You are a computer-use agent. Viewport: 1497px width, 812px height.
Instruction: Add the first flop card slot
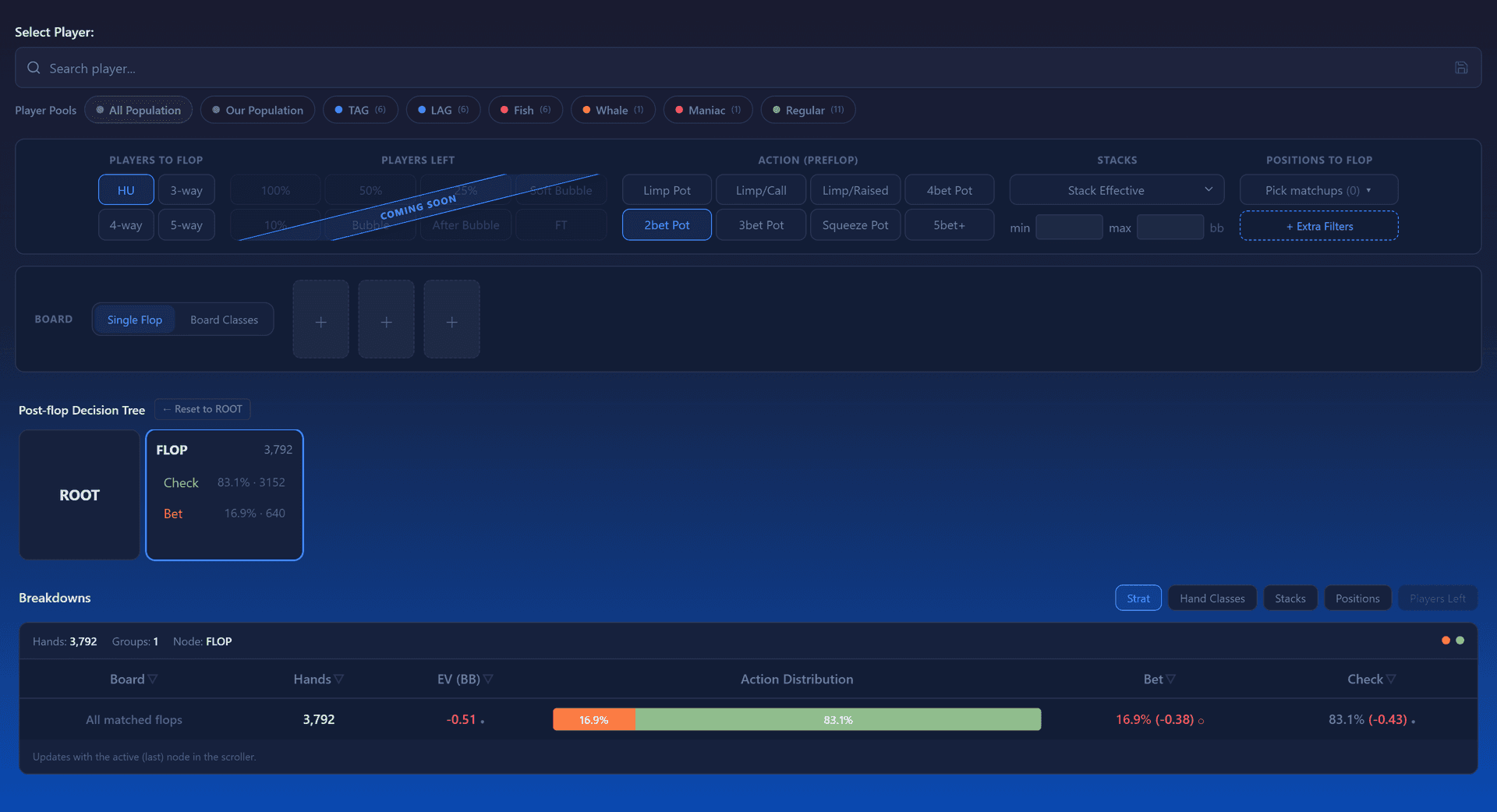coord(320,320)
